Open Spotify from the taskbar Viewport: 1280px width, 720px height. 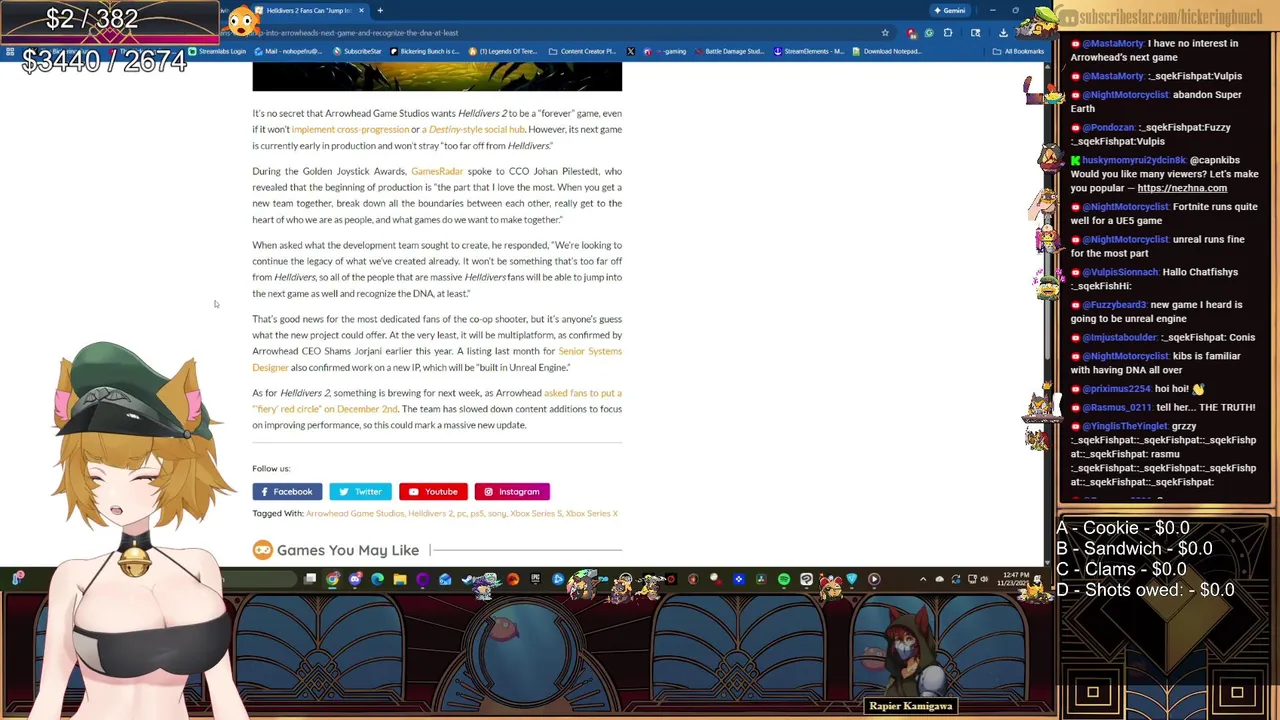[x=784, y=579]
